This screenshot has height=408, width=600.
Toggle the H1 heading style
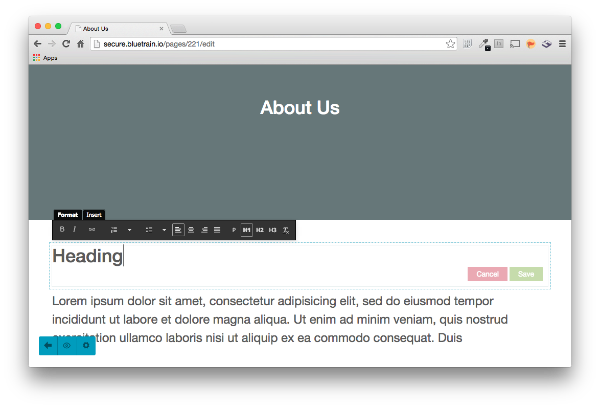pyautogui.click(x=247, y=230)
